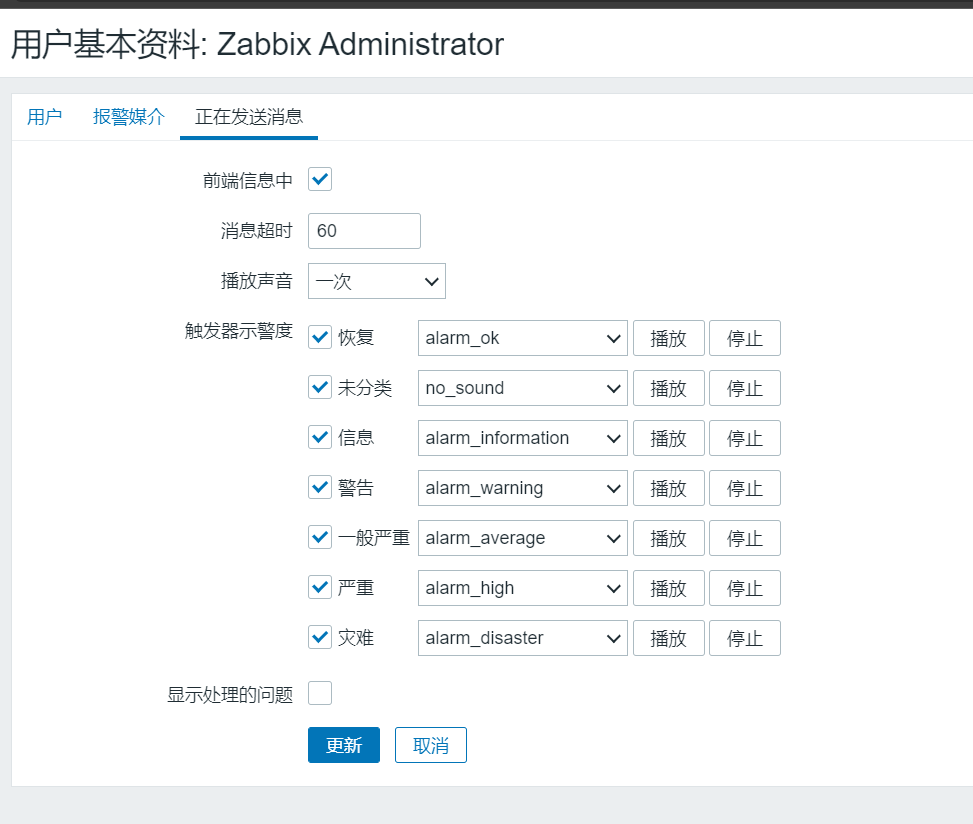Viewport: 973px width, 824px height.
Task: Open the no_sound selection dropdown
Action: [522, 388]
